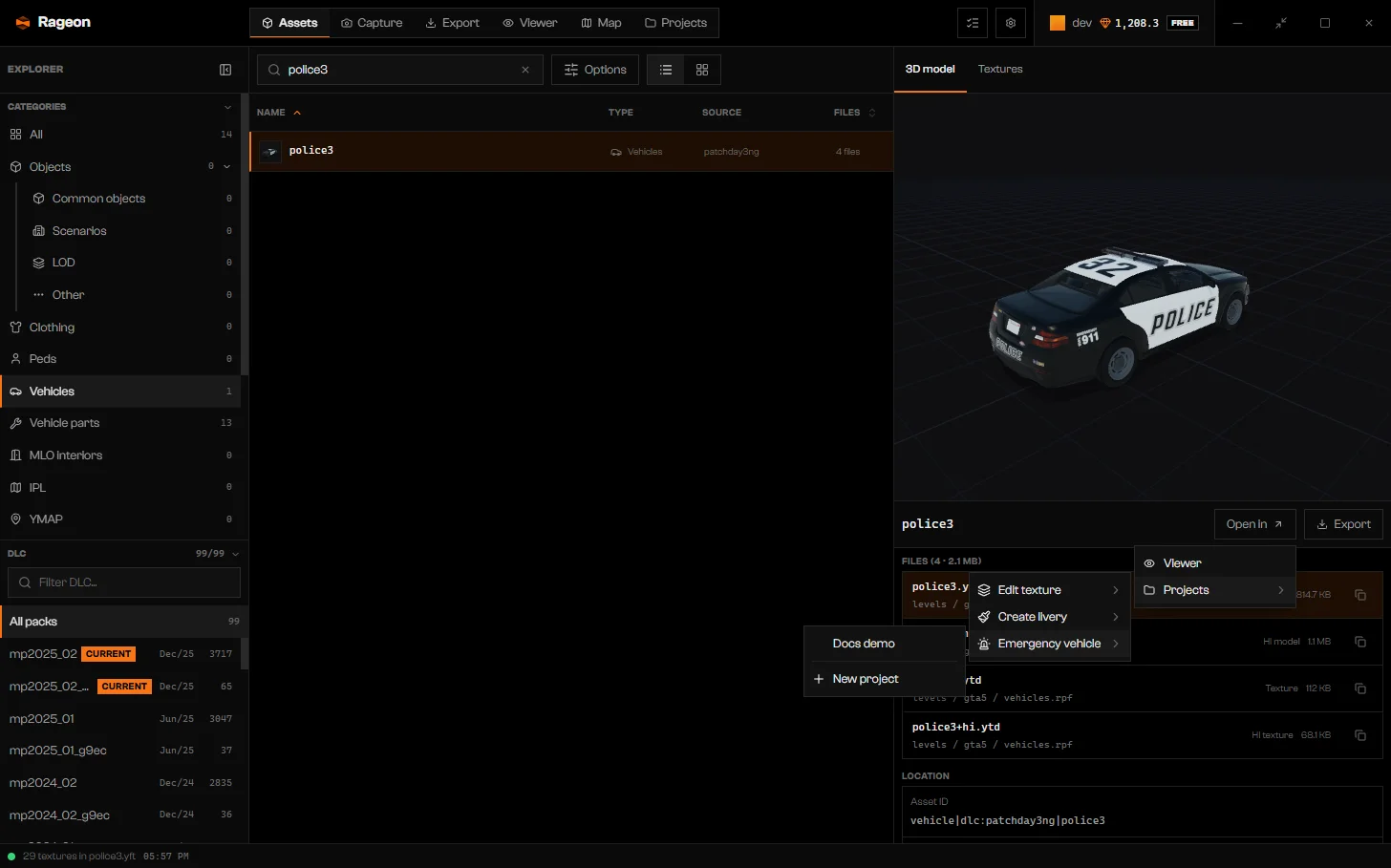This screenshot has height=868, width=1391.
Task: Select the police3 vehicle thumbnail
Action: click(270, 151)
